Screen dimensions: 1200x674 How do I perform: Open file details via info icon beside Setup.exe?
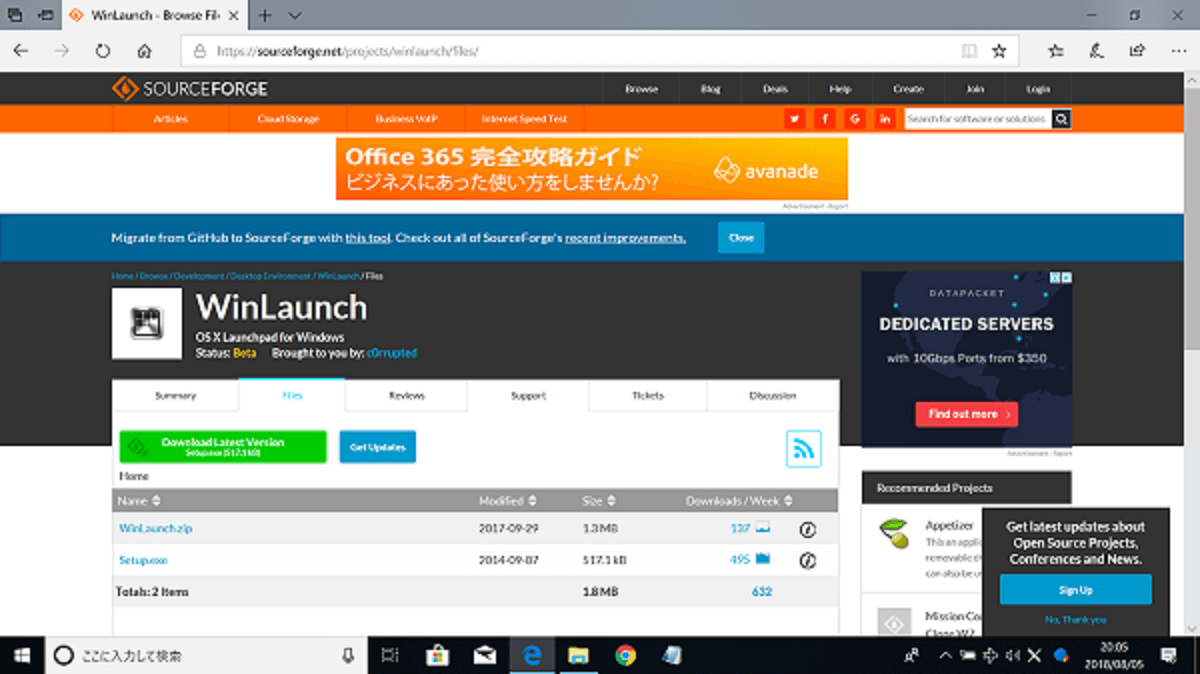[807, 561]
